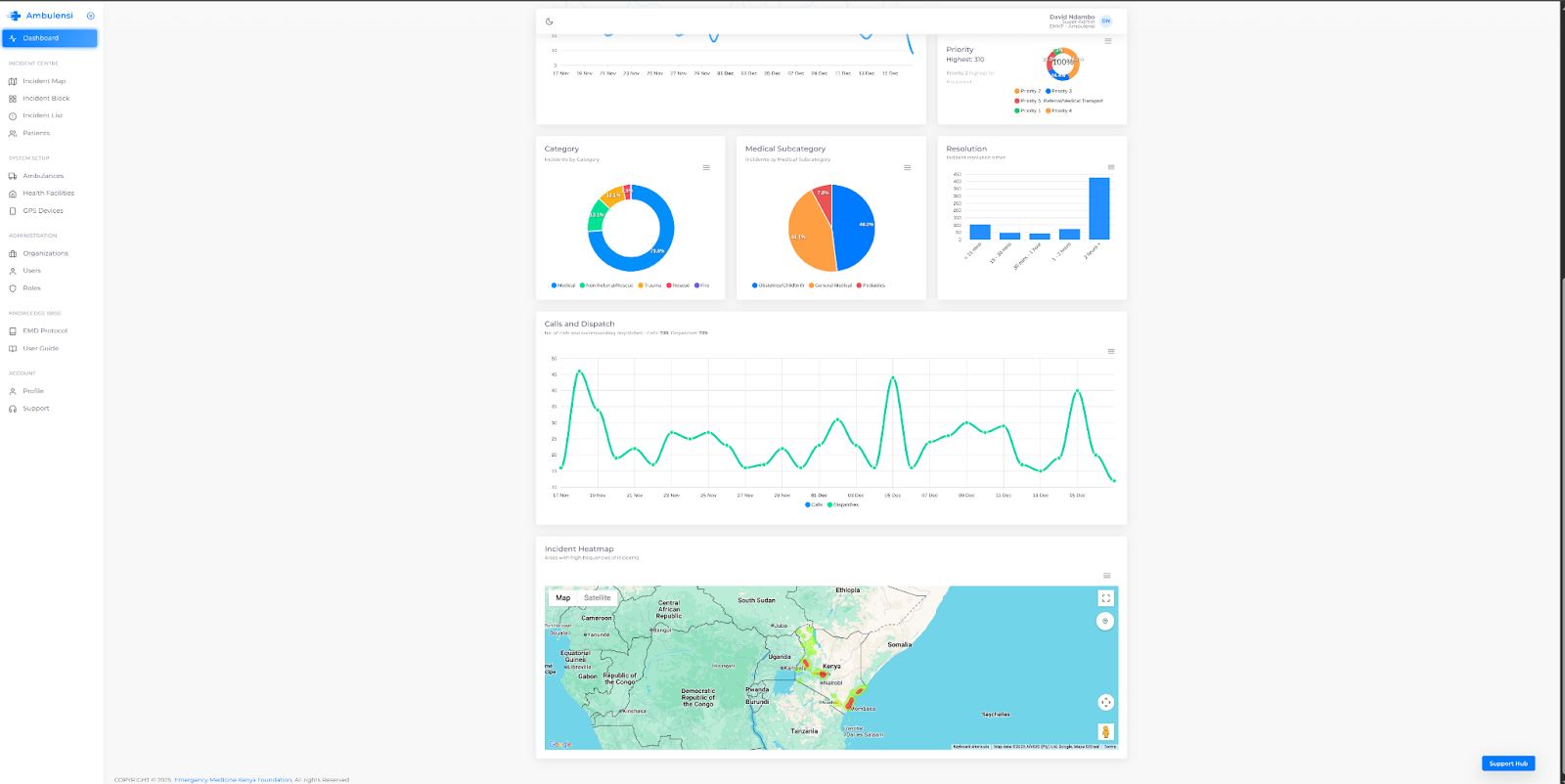Click the sidebar pin toggle beside Ambulensi logo
This screenshot has width=1565, height=784.
[91, 16]
